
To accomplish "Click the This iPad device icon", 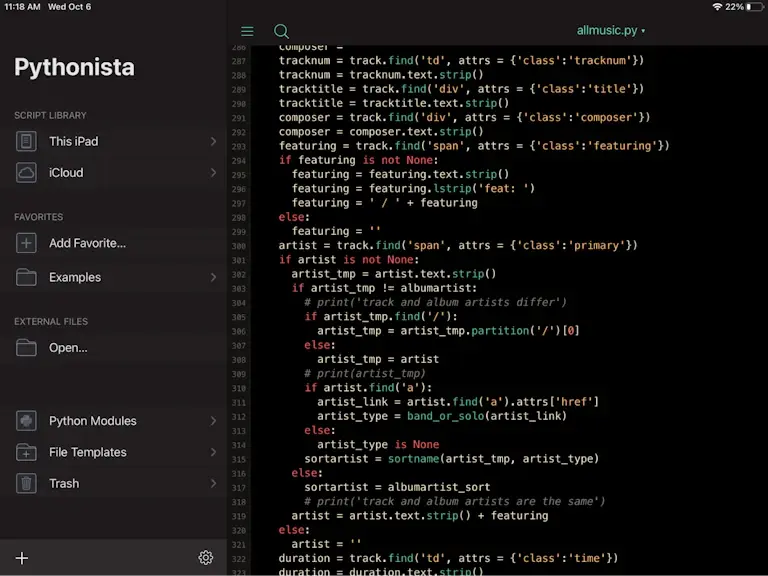I will point(26,142).
